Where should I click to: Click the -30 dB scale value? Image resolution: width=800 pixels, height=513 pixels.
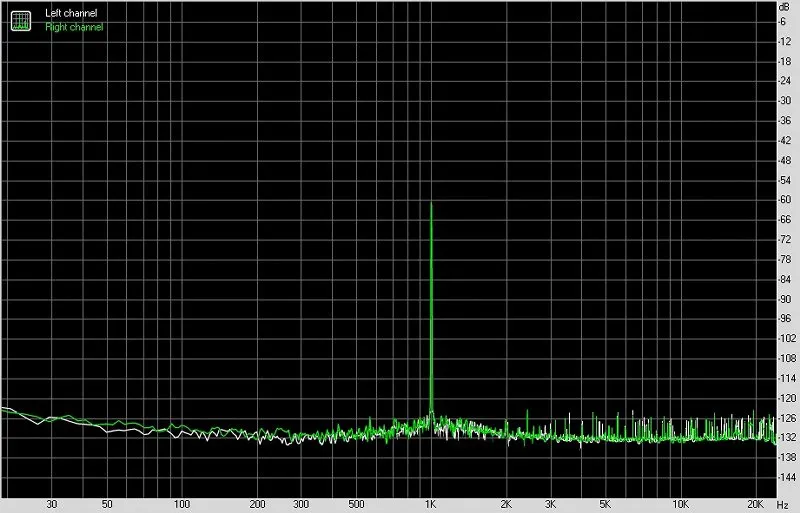point(785,101)
